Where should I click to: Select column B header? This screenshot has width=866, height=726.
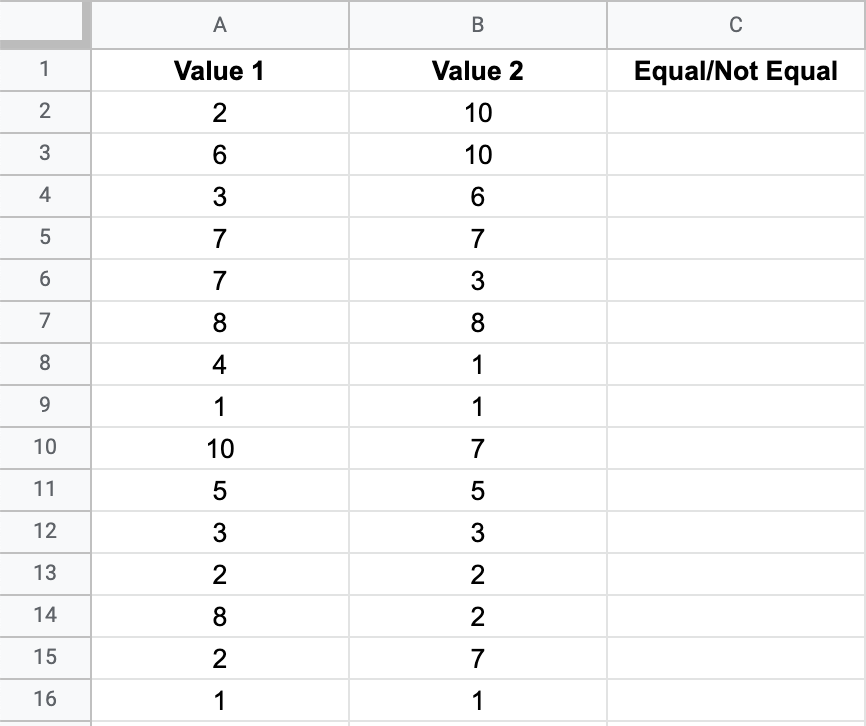[x=477, y=26]
